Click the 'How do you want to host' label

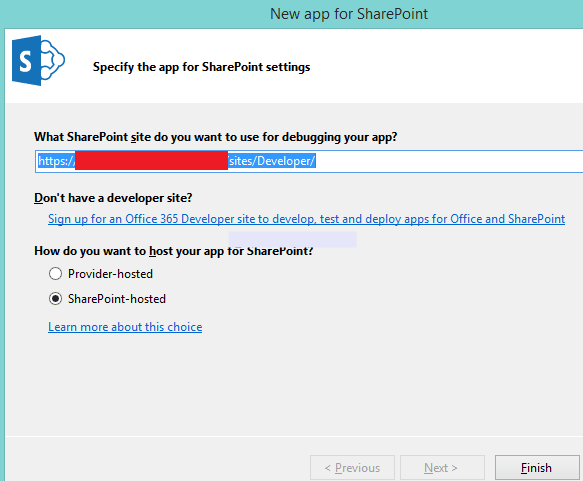174,251
